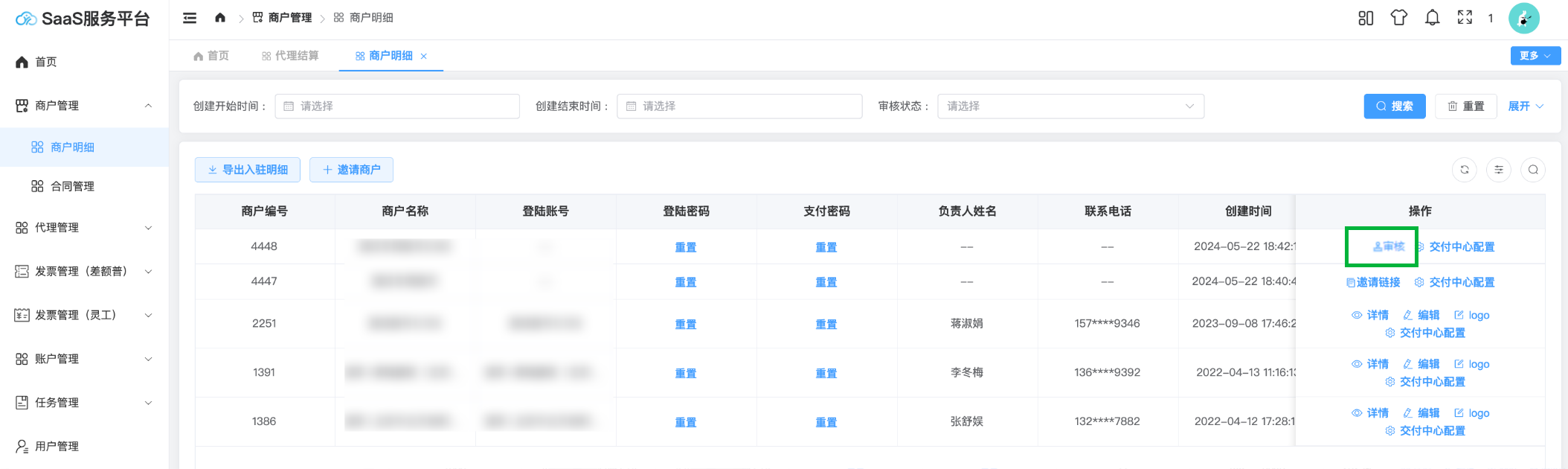The image size is (1568, 469).
Task: Click the 搜索 button
Action: point(1394,106)
